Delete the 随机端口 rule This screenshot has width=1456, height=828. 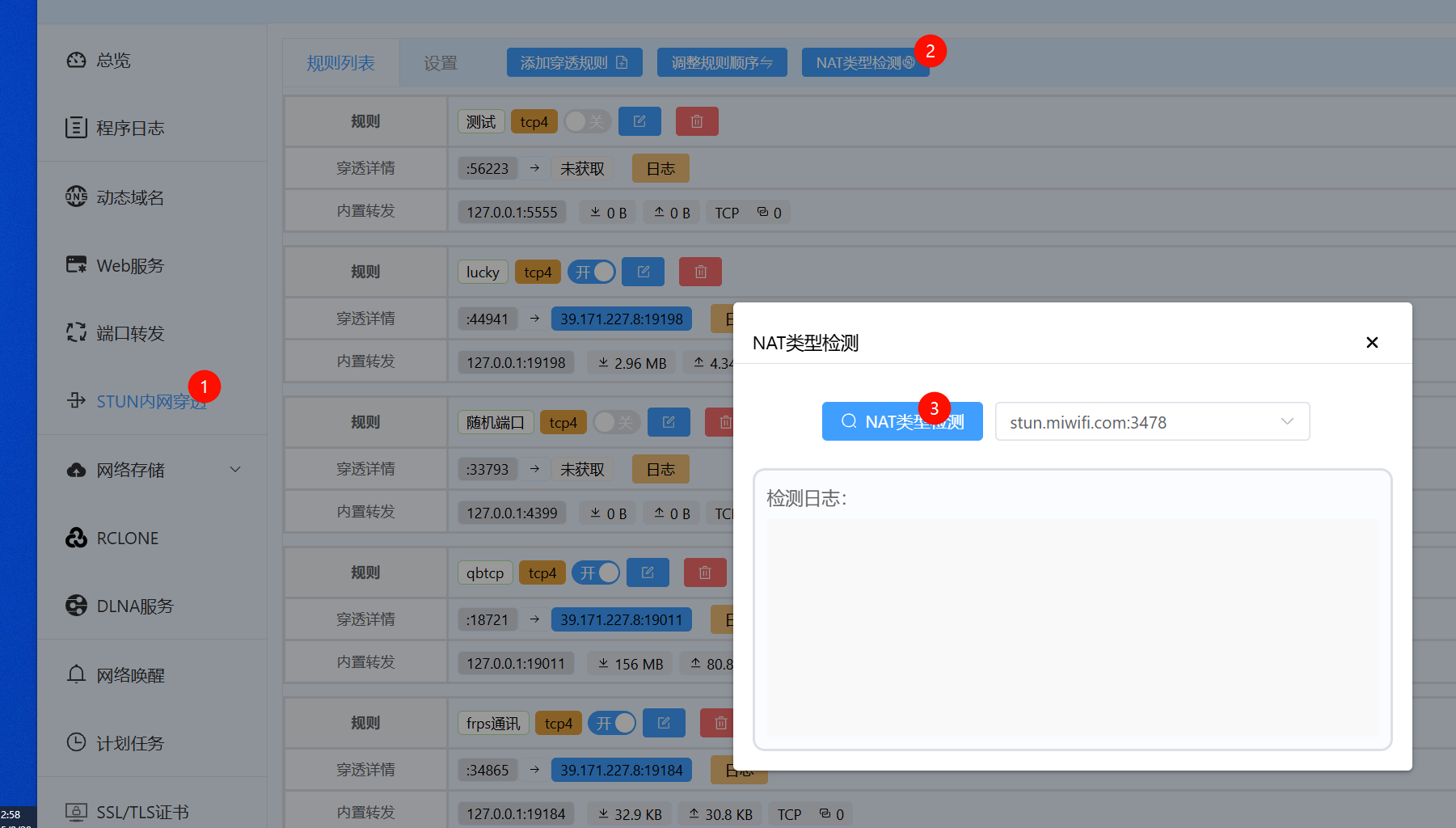click(x=720, y=422)
